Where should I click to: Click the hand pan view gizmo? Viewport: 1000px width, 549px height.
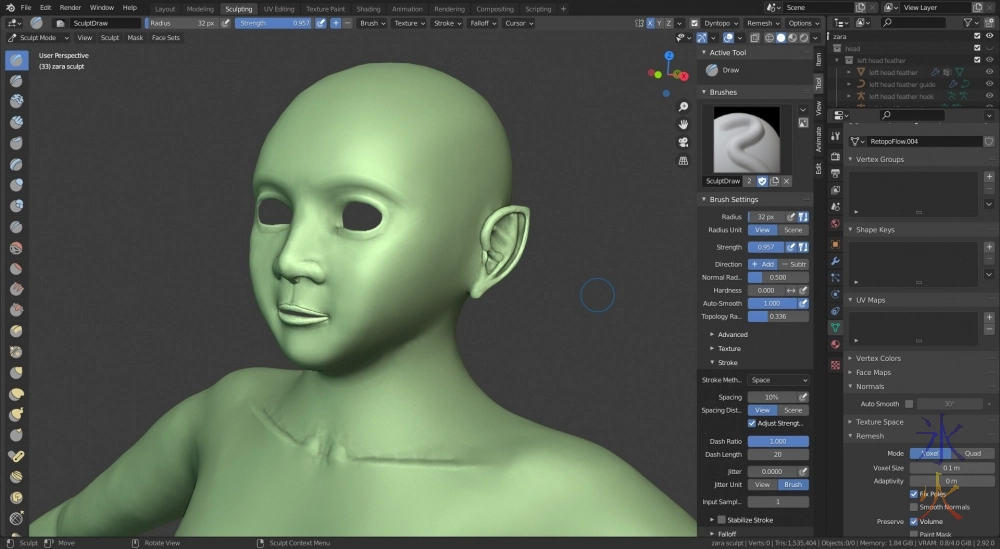[683, 124]
